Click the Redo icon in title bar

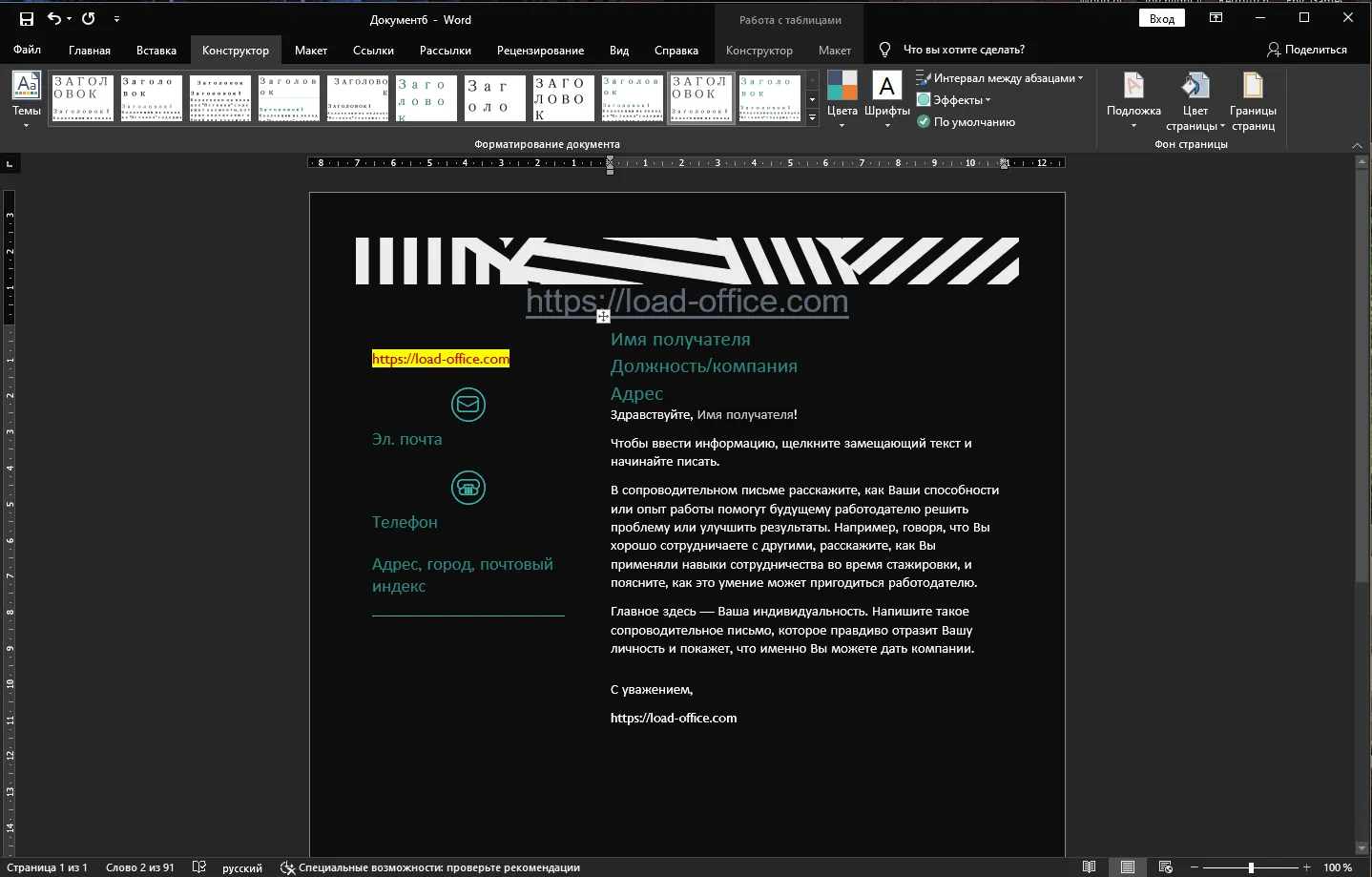pos(89,19)
